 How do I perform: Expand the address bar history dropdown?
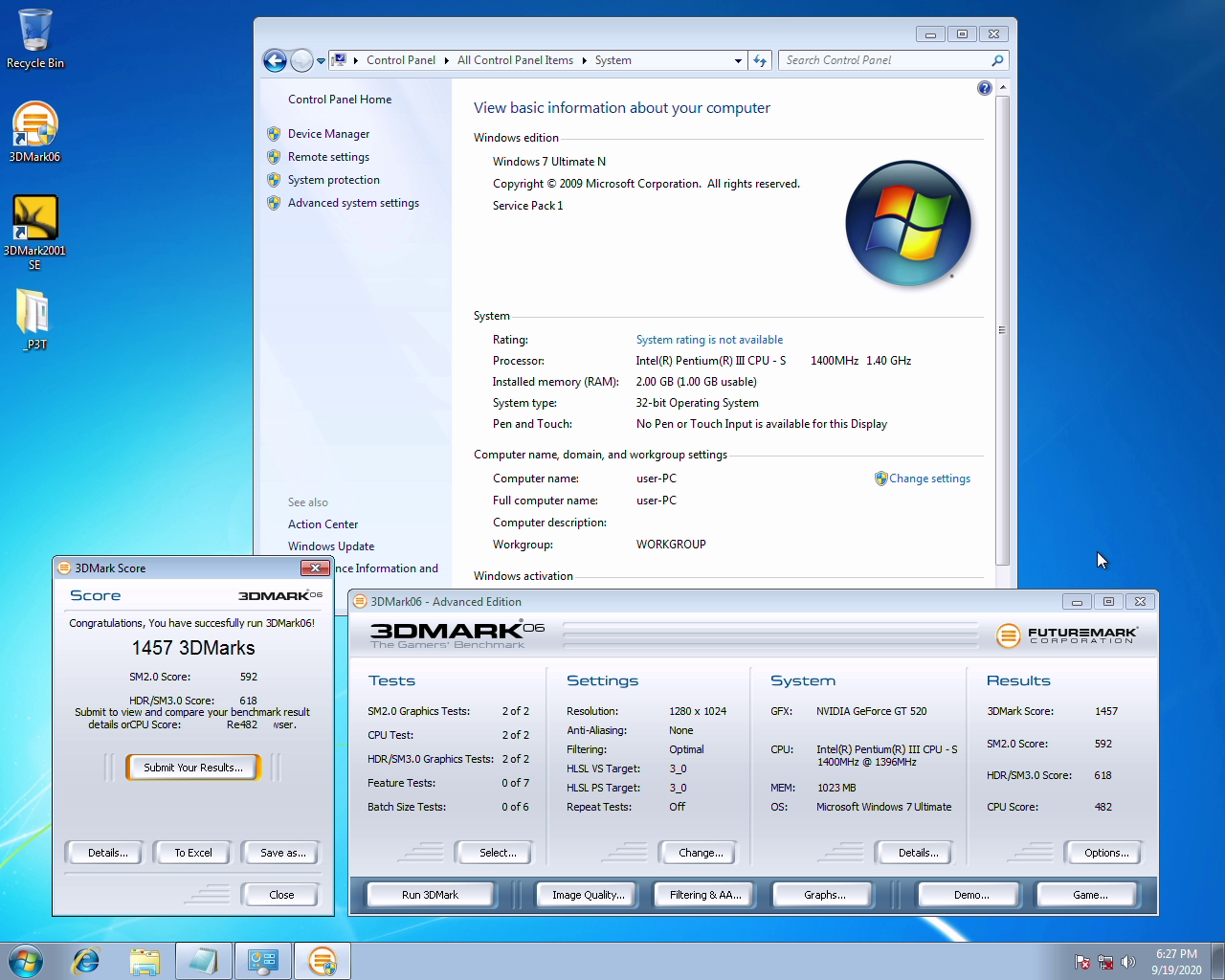point(738,60)
